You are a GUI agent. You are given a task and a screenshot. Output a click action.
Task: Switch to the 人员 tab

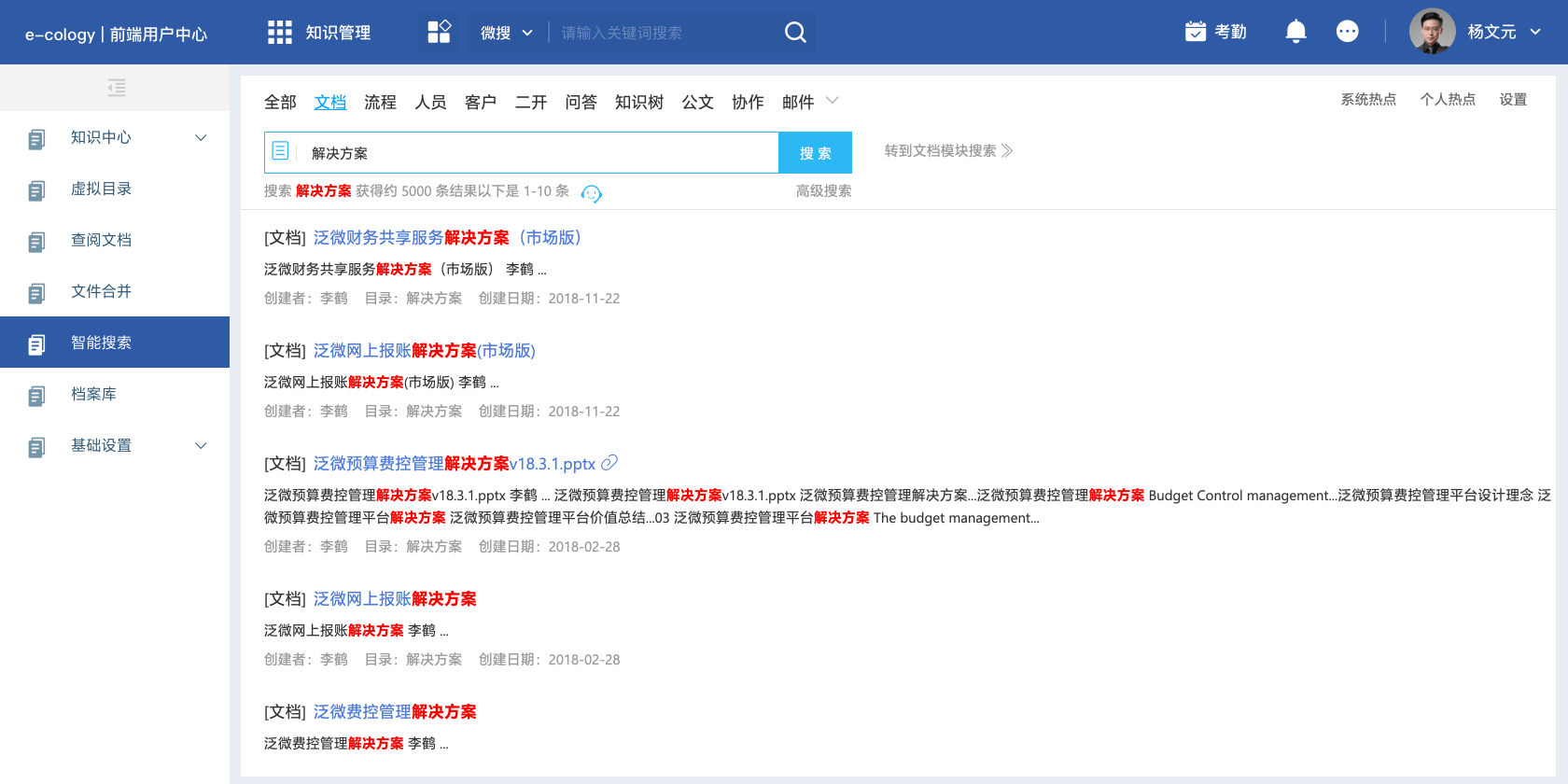(430, 102)
